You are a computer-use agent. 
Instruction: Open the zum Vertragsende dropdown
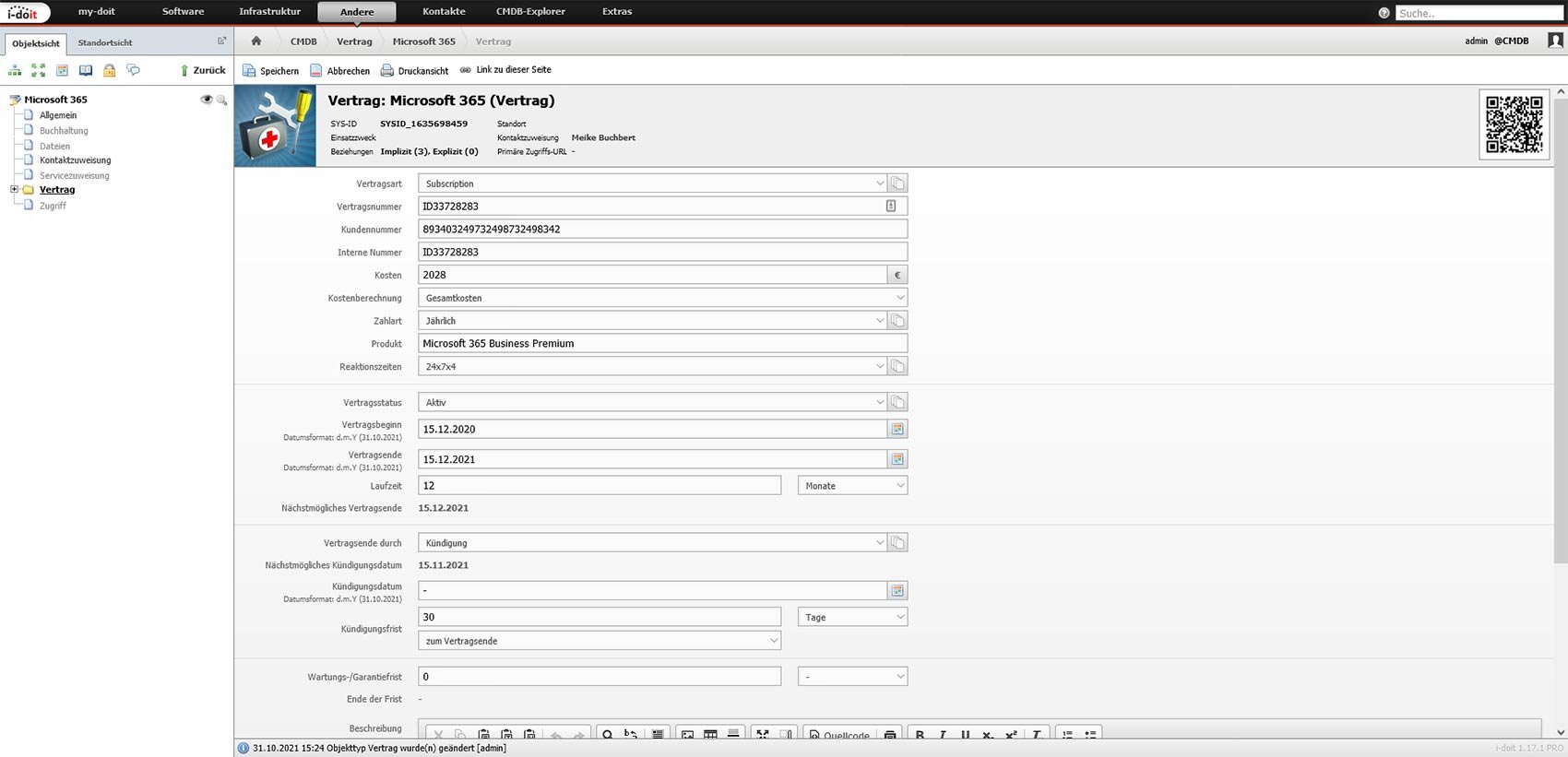point(600,641)
